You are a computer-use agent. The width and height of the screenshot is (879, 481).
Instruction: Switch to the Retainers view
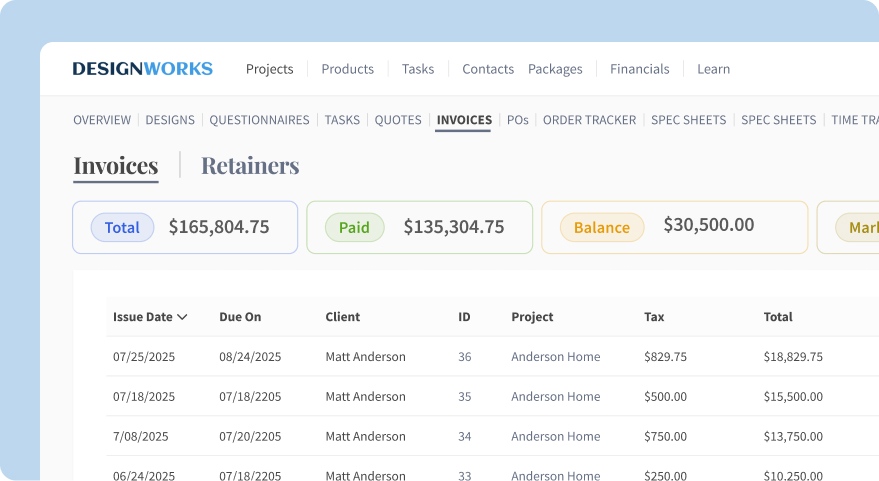pos(250,166)
